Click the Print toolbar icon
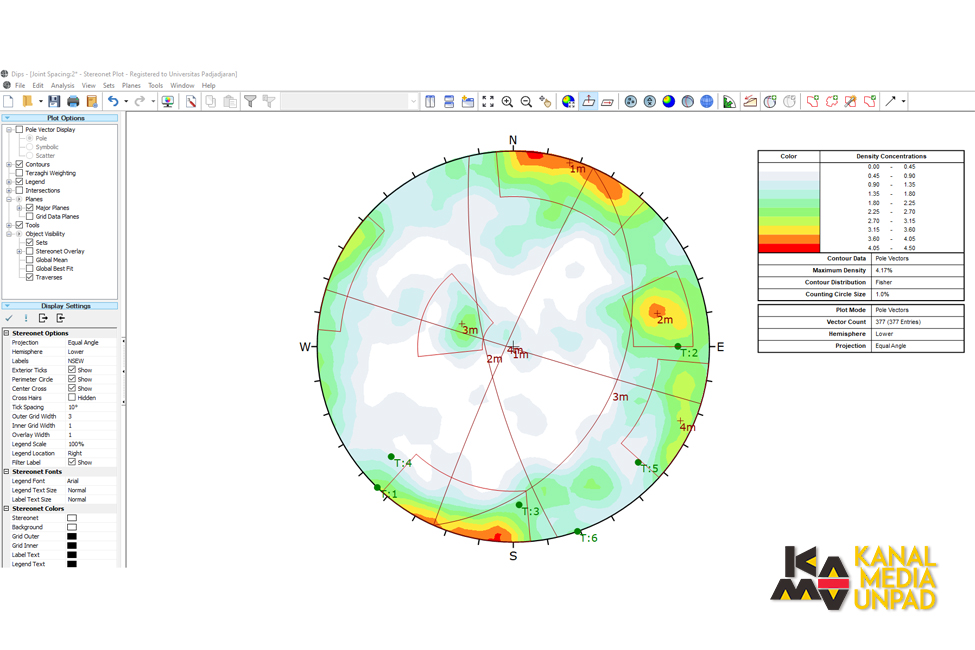 pos(73,102)
